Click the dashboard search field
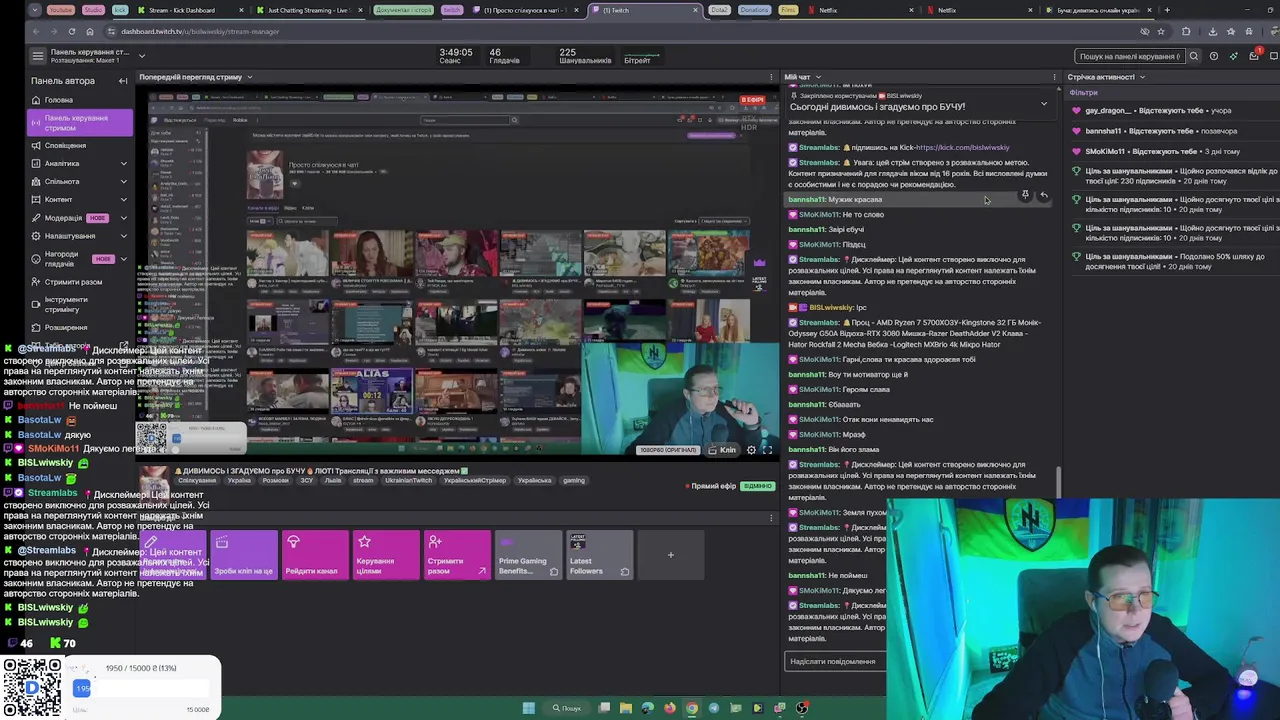The height and width of the screenshot is (720, 1280). (x=1130, y=56)
